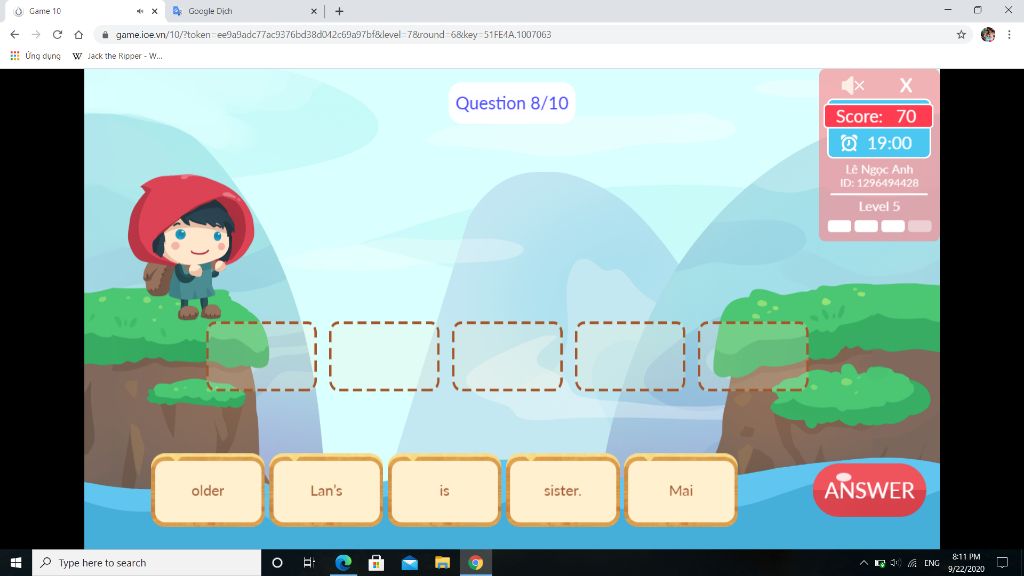The height and width of the screenshot is (576, 1024).
Task: Click the last empty dashed answer slot
Action: tap(753, 356)
